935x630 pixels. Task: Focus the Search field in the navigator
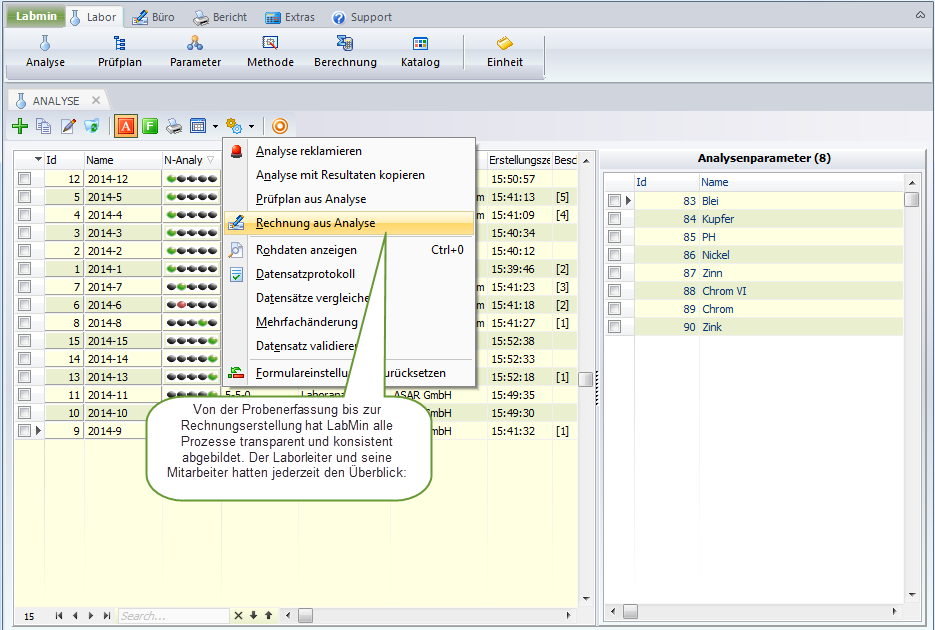(x=174, y=616)
